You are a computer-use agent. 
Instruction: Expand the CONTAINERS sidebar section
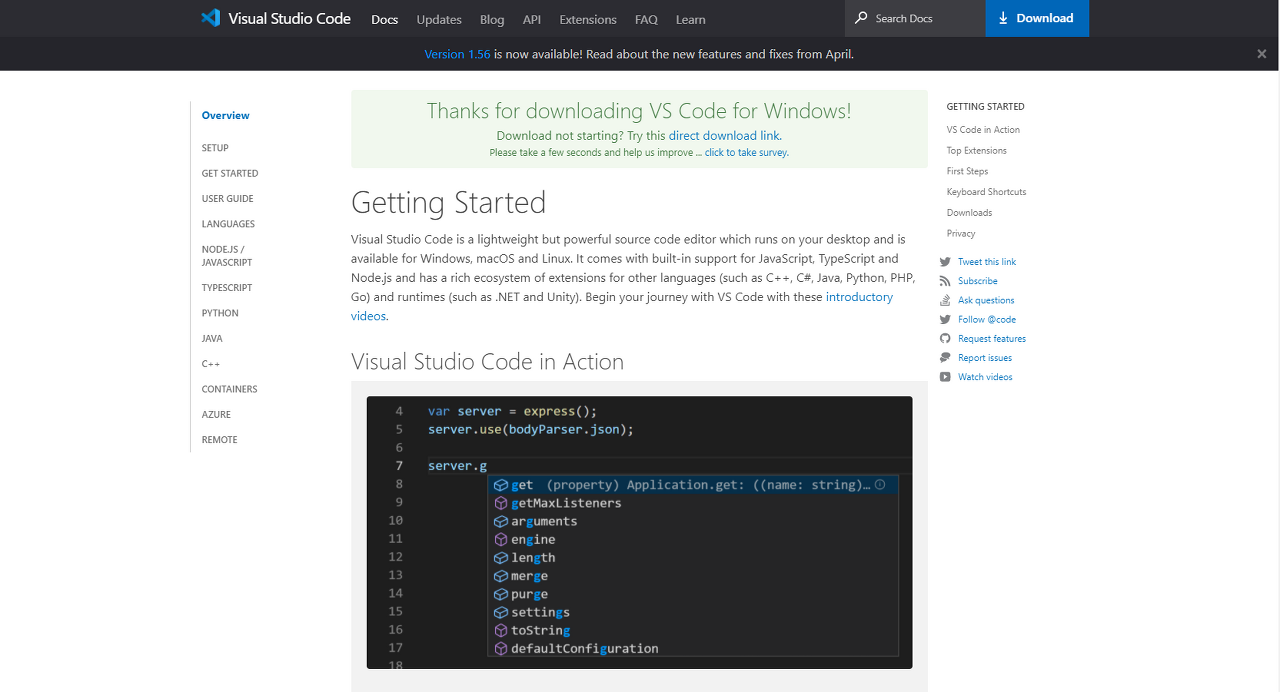[229, 389]
